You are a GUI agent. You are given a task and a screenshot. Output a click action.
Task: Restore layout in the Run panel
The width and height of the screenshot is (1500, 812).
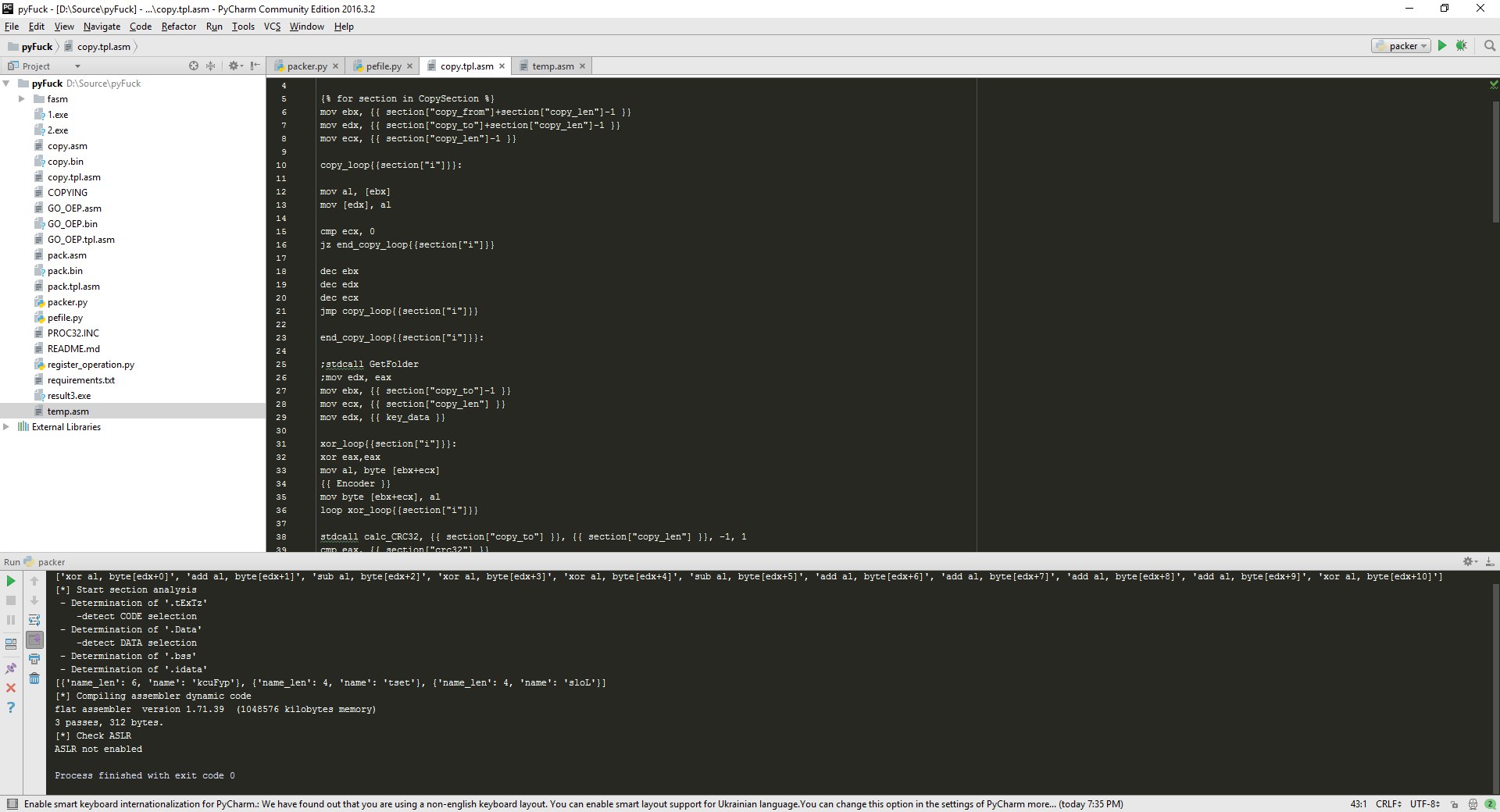click(11, 644)
